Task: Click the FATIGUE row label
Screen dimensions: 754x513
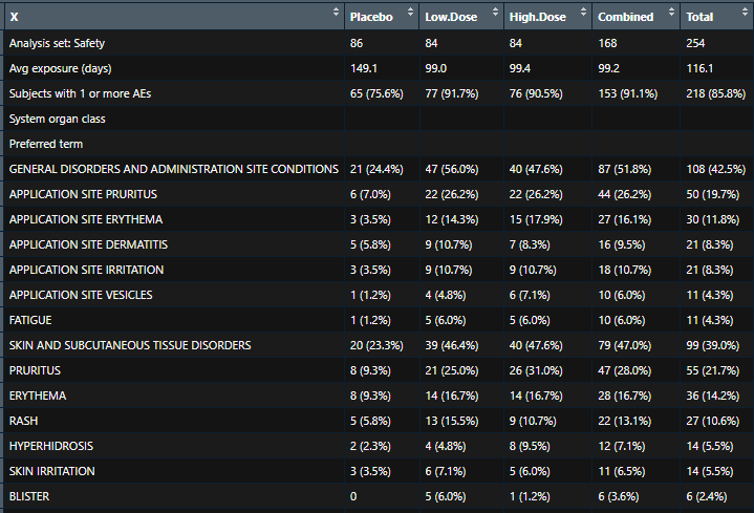Action: [30, 320]
